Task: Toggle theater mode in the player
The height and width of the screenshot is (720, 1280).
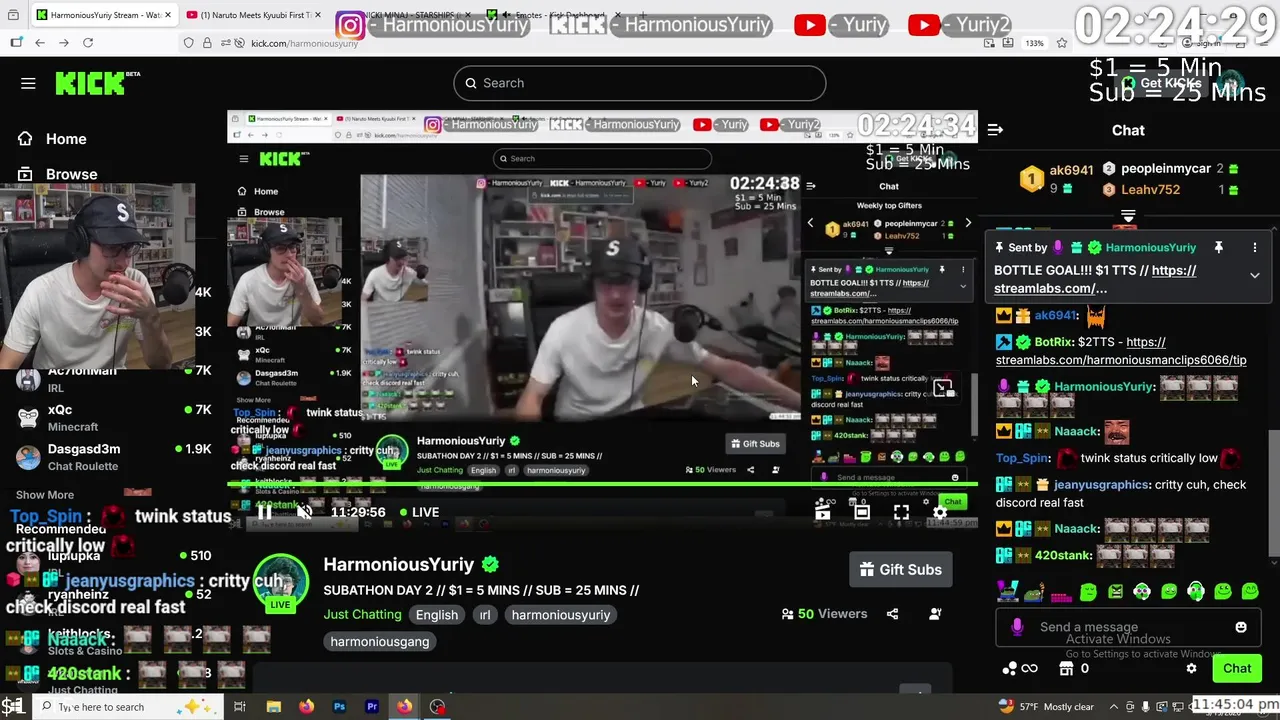Action: [862, 512]
